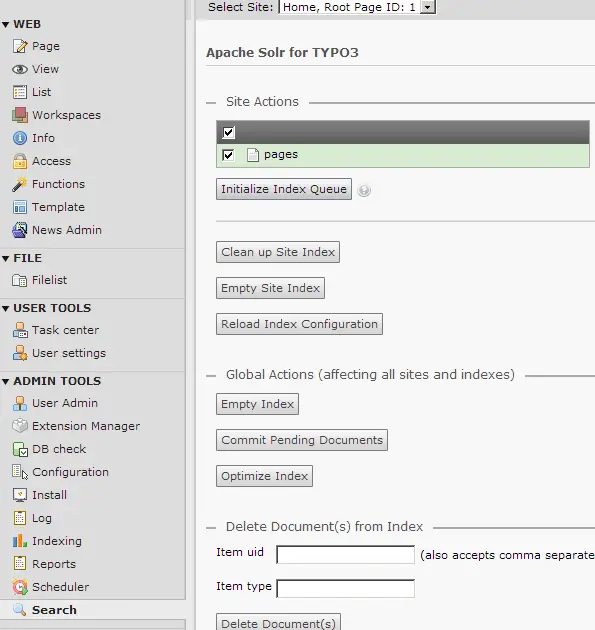
Task: Open the Select Site dropdown
Action: [x=357, y=7]
